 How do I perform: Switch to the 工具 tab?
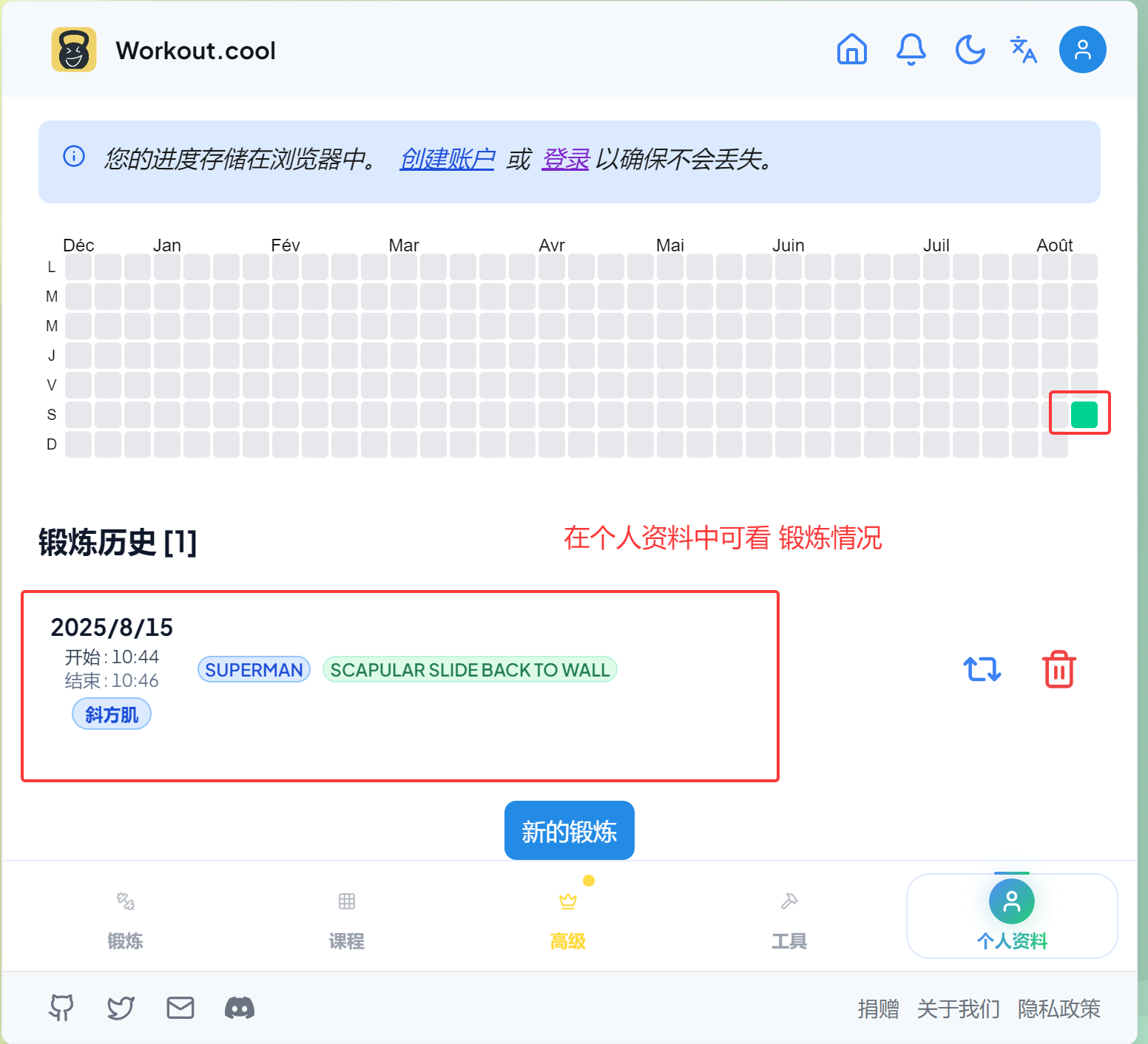(789, 920)
